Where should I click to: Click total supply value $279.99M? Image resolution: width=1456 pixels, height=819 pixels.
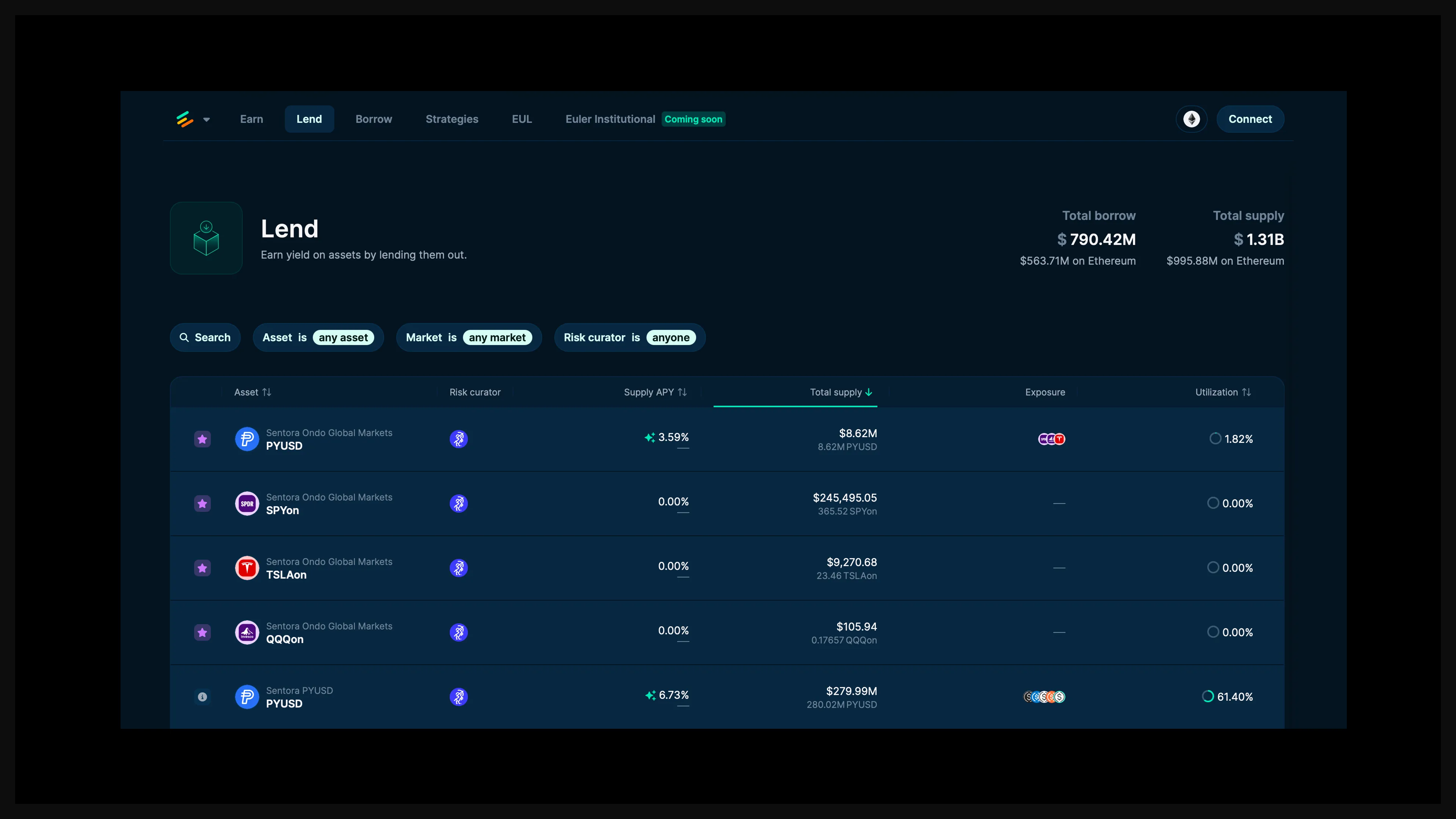pyautogui.click(x=852, y=691)
